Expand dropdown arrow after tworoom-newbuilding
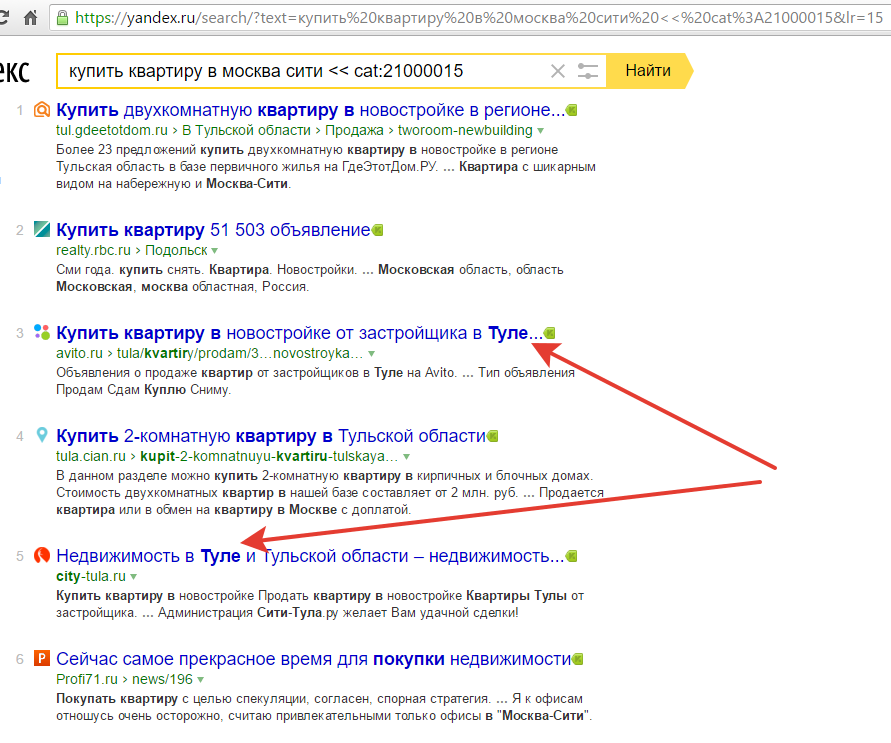Image resolution: width=891 pixels, height=743 pixels. click(x=540, y=131)
